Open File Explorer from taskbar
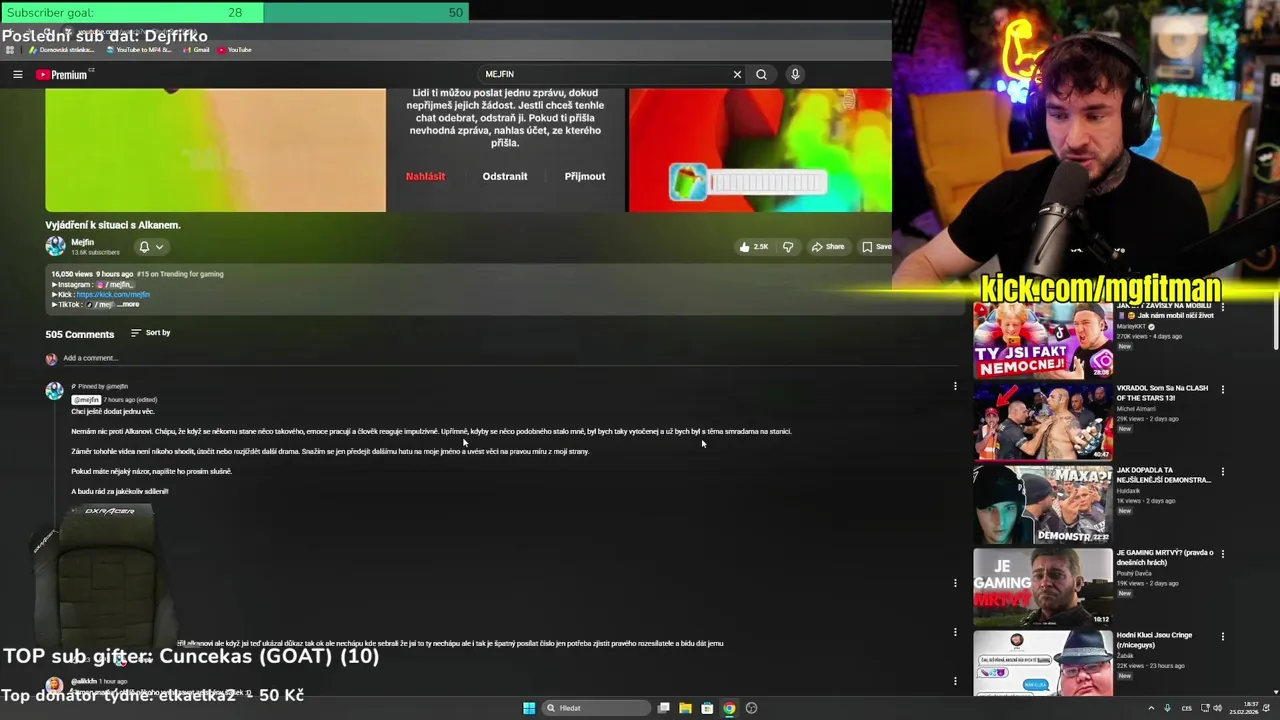 click(x=685, y=708)
